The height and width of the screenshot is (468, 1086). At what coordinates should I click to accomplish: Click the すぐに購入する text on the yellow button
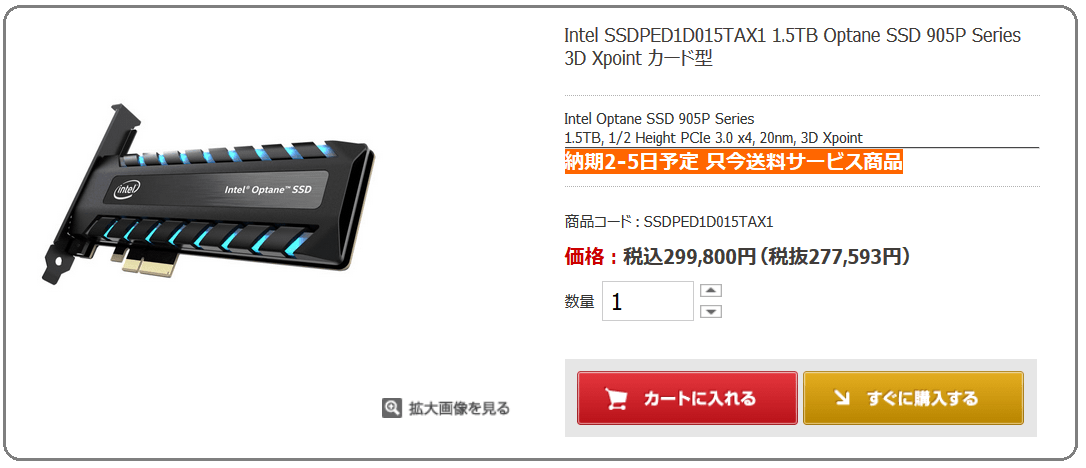(922, 399)
